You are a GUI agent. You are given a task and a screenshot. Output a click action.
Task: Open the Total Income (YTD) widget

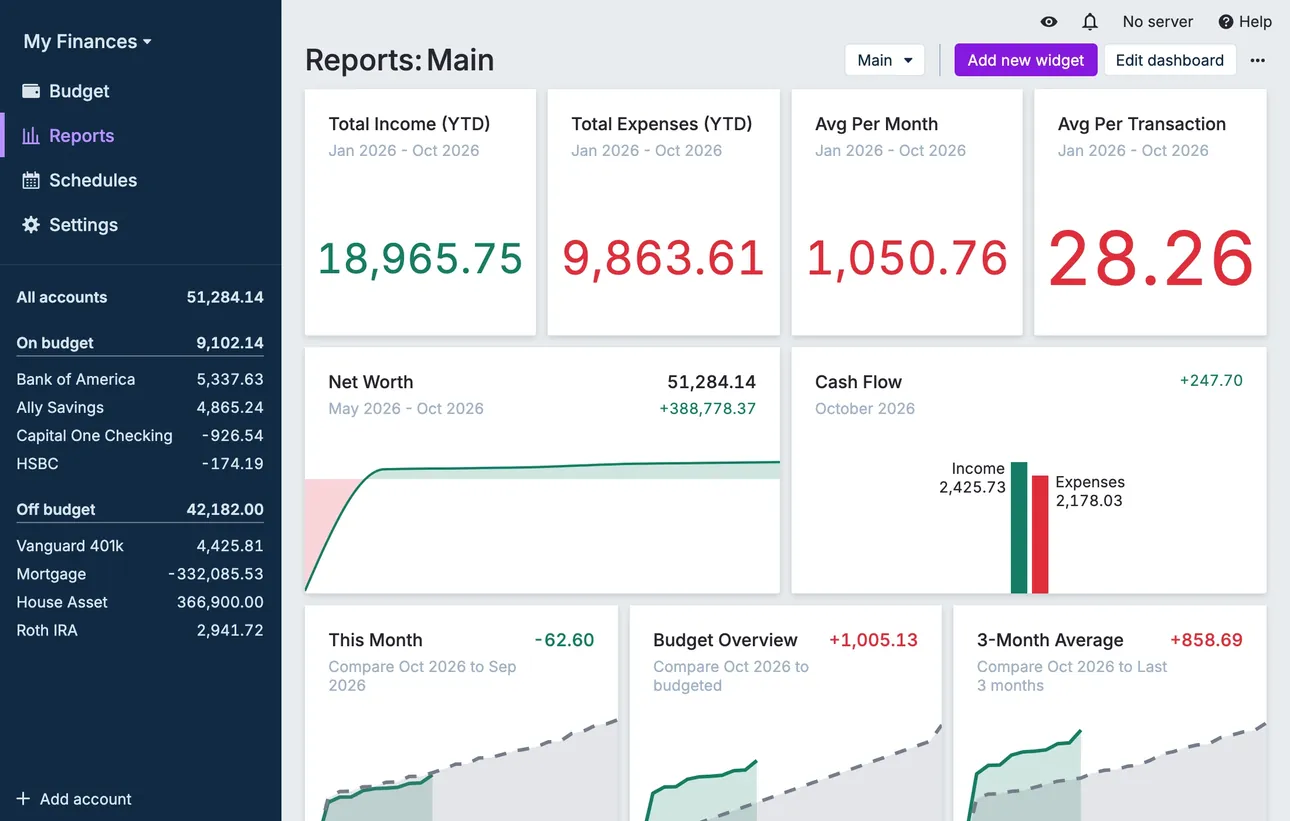tap(420, 212)
